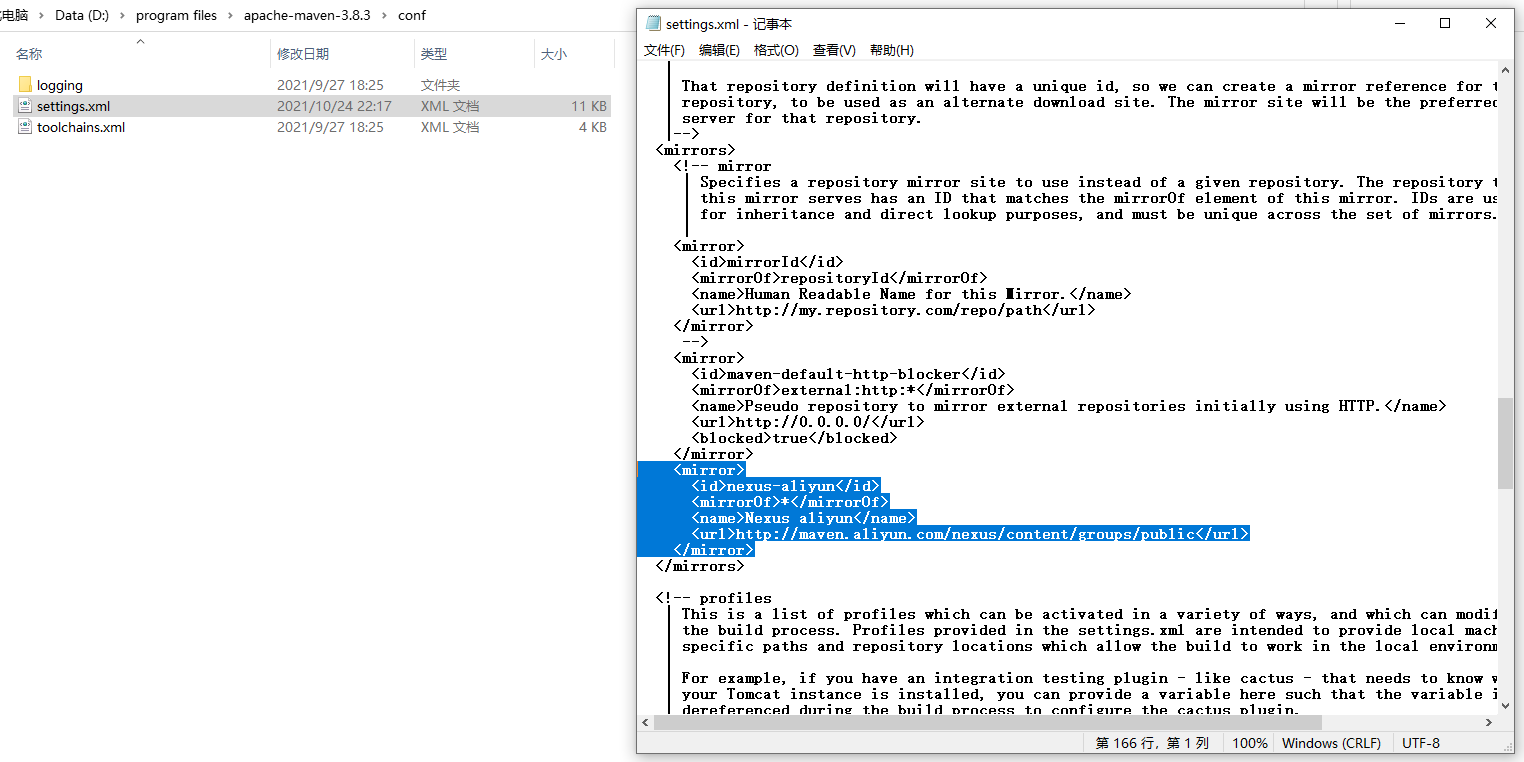This screenshot has width=1524, height=762.
Task: Minimize the Notepad window
Action: pos(1398,23)
